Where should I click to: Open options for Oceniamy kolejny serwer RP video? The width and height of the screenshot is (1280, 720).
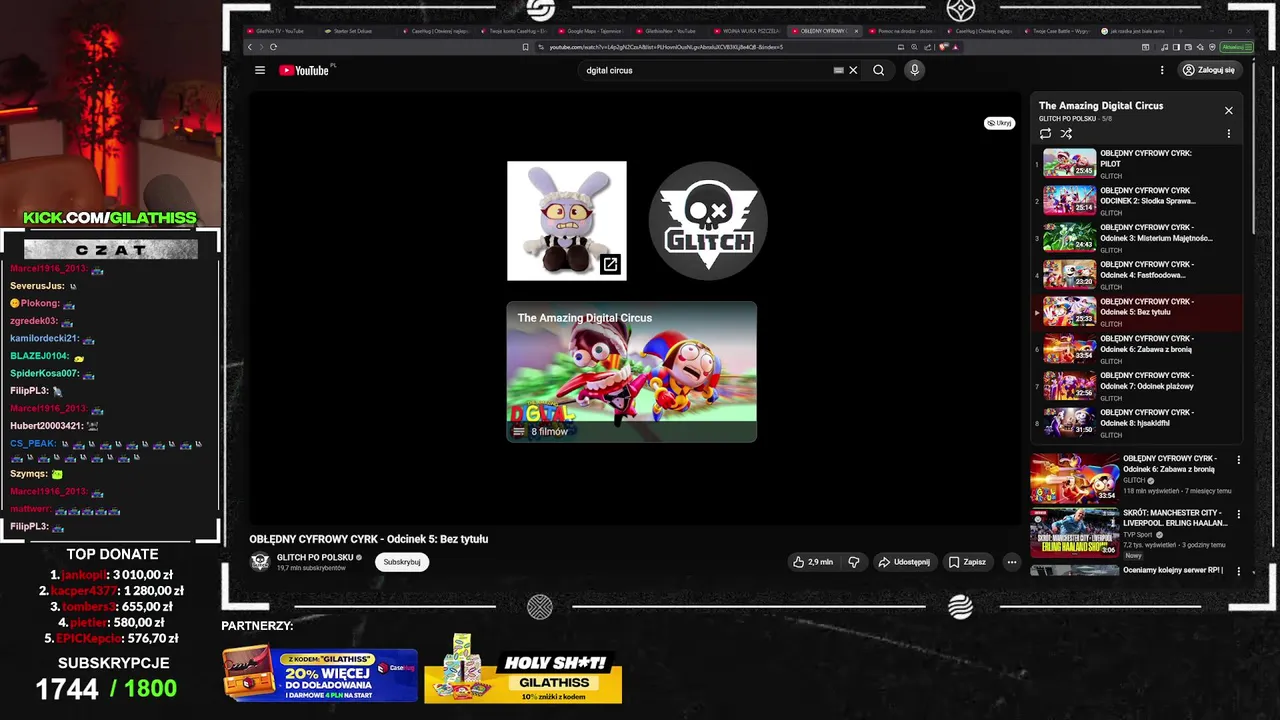[x=1238, y=571]
